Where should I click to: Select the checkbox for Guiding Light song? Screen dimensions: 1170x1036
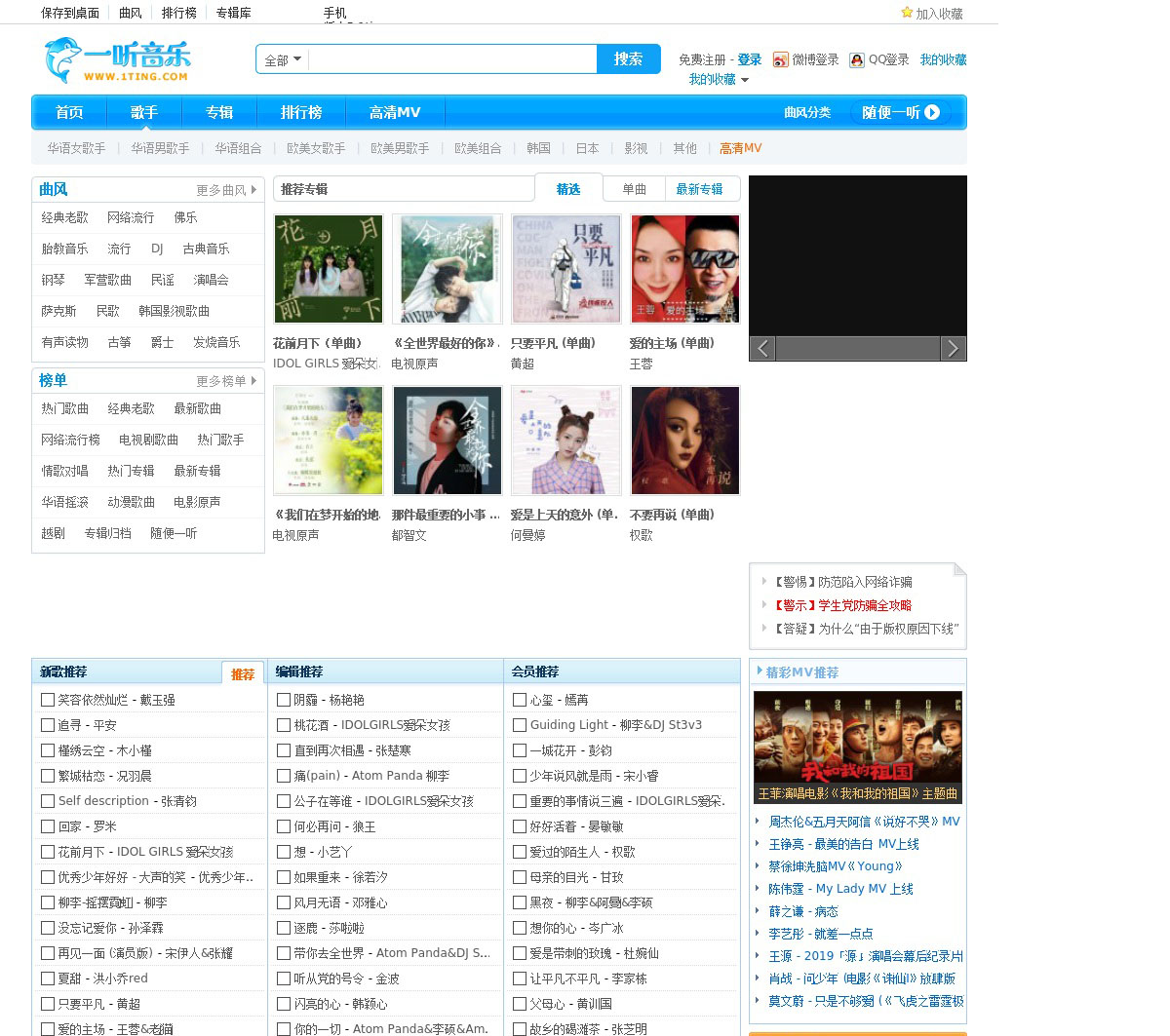pyautogui.click(x=520, y=725)
